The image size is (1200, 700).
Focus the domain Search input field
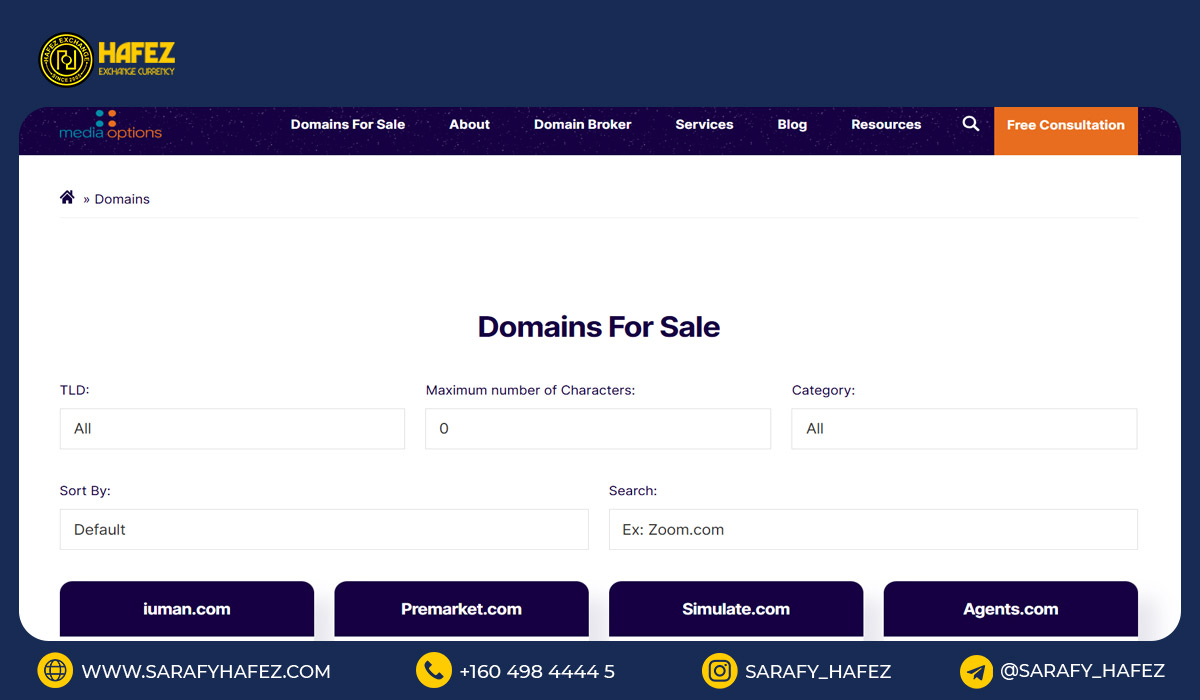[873, 530]
